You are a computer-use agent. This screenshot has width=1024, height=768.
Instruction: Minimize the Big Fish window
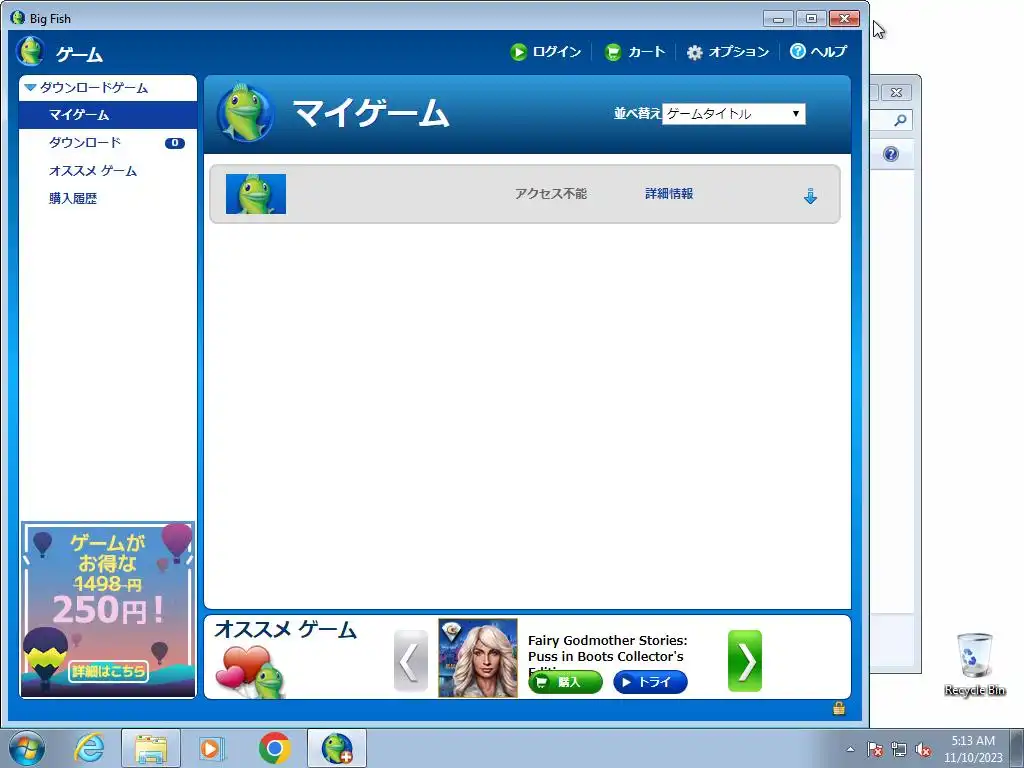pos(778,19)
